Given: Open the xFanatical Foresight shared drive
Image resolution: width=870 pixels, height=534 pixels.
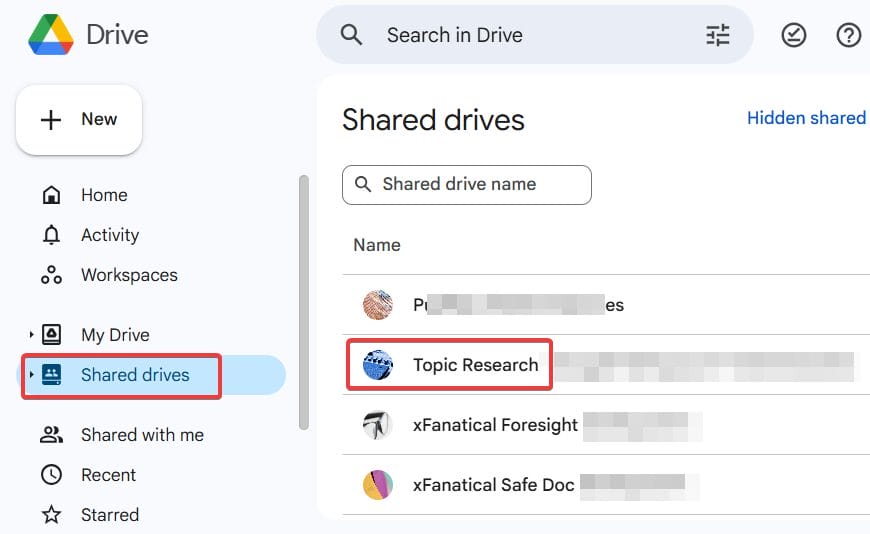Looking at the screenshot, I should coord(495,425).
